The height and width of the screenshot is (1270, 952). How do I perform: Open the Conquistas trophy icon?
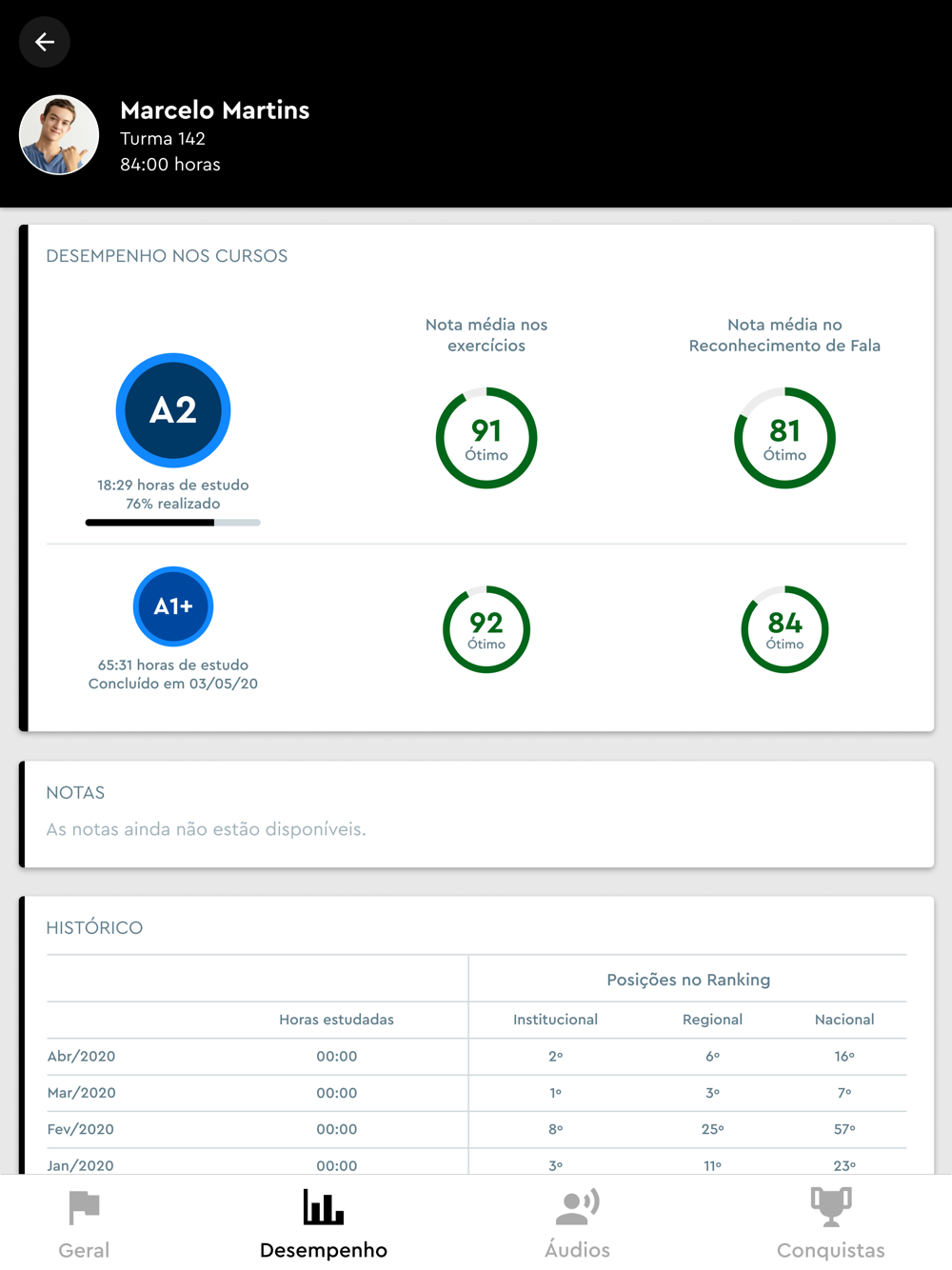pos(831,1206)
